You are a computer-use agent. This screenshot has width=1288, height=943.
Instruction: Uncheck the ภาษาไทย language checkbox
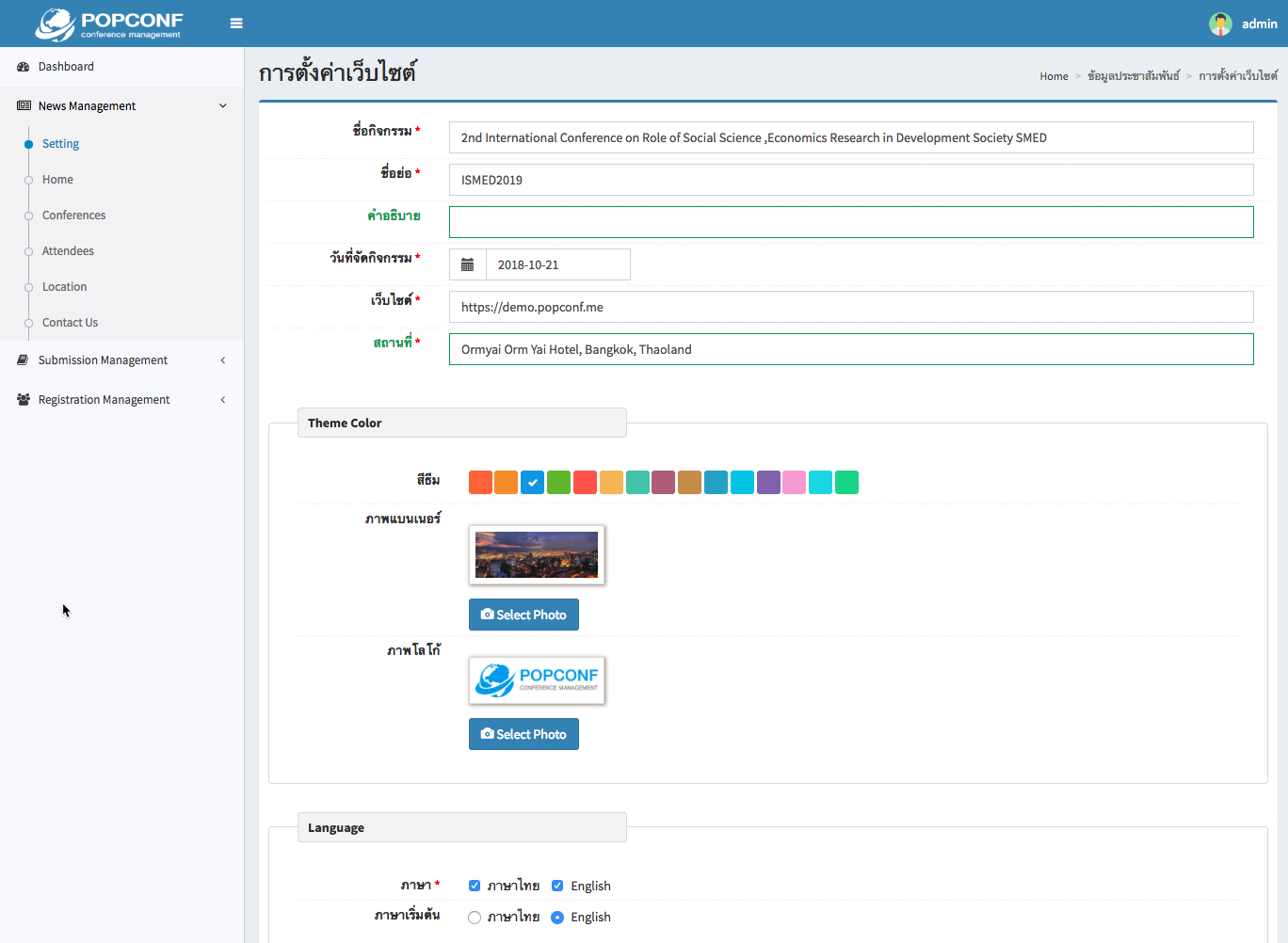pyautogui.click(x=475, y=886)
